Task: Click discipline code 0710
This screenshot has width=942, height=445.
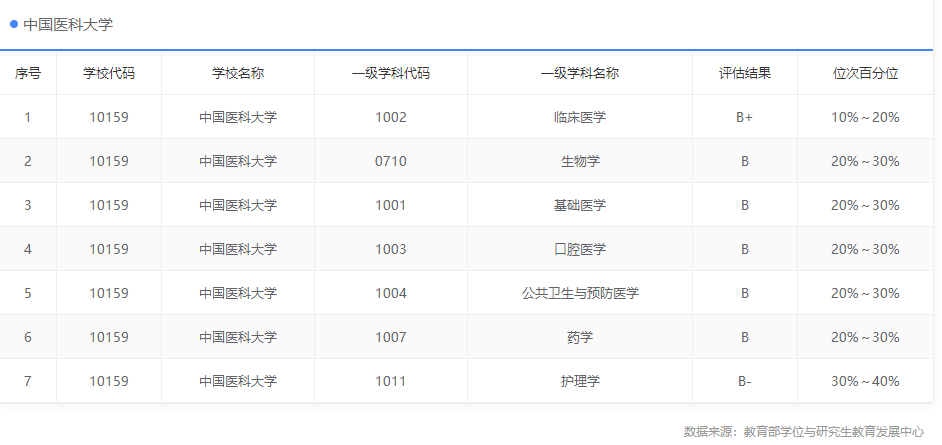Action: pos(391,161)
